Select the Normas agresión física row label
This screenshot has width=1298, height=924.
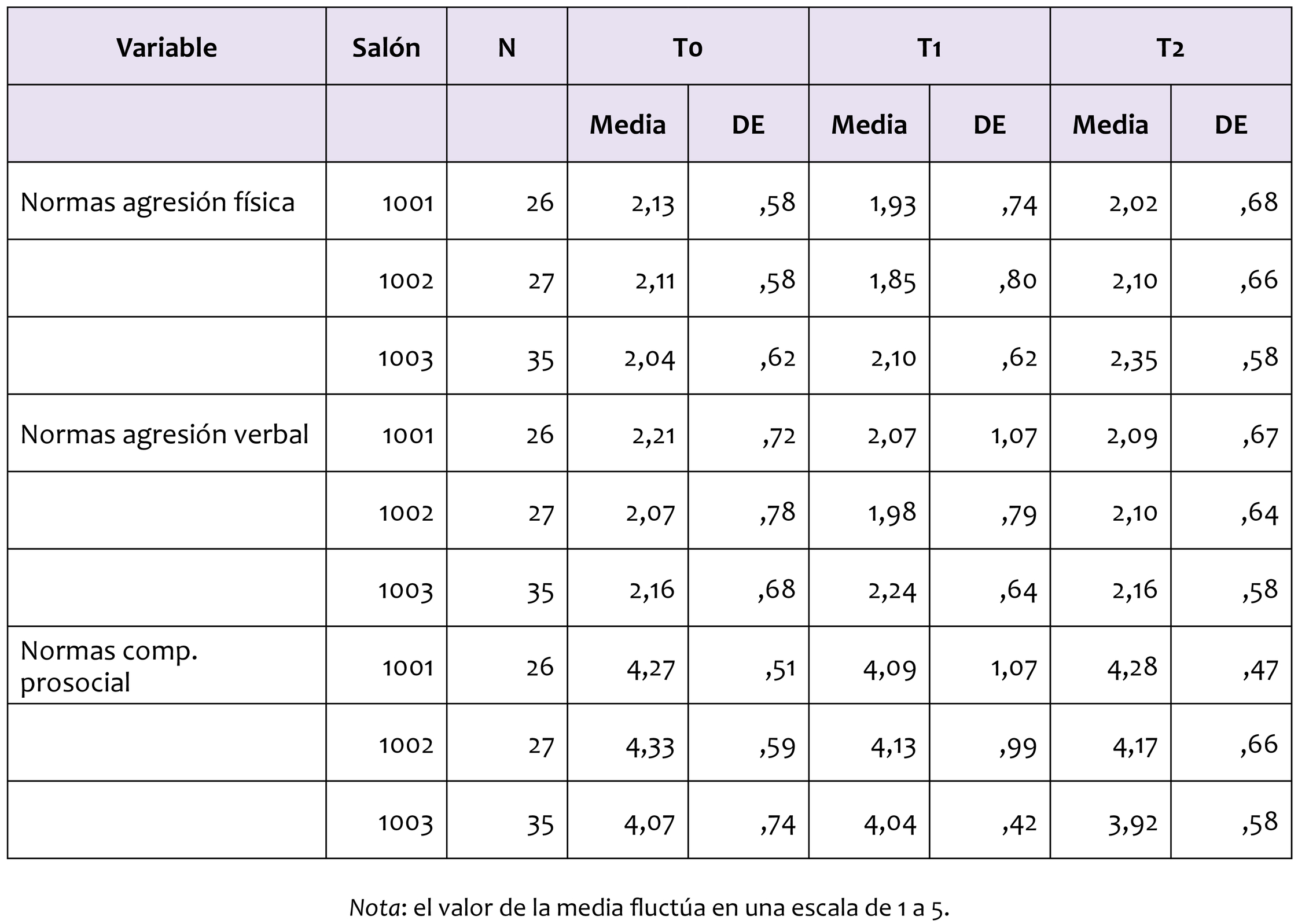pos(157,202)
